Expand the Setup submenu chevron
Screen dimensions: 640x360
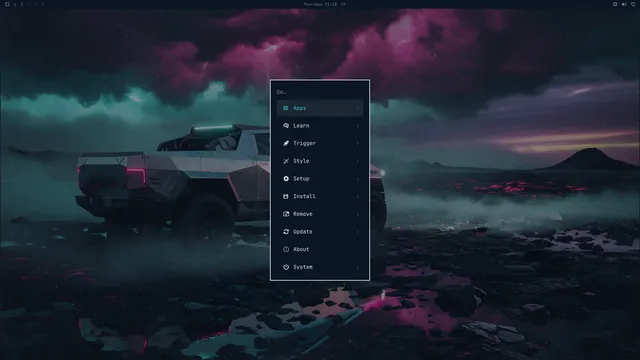click(x=358, y=179)
